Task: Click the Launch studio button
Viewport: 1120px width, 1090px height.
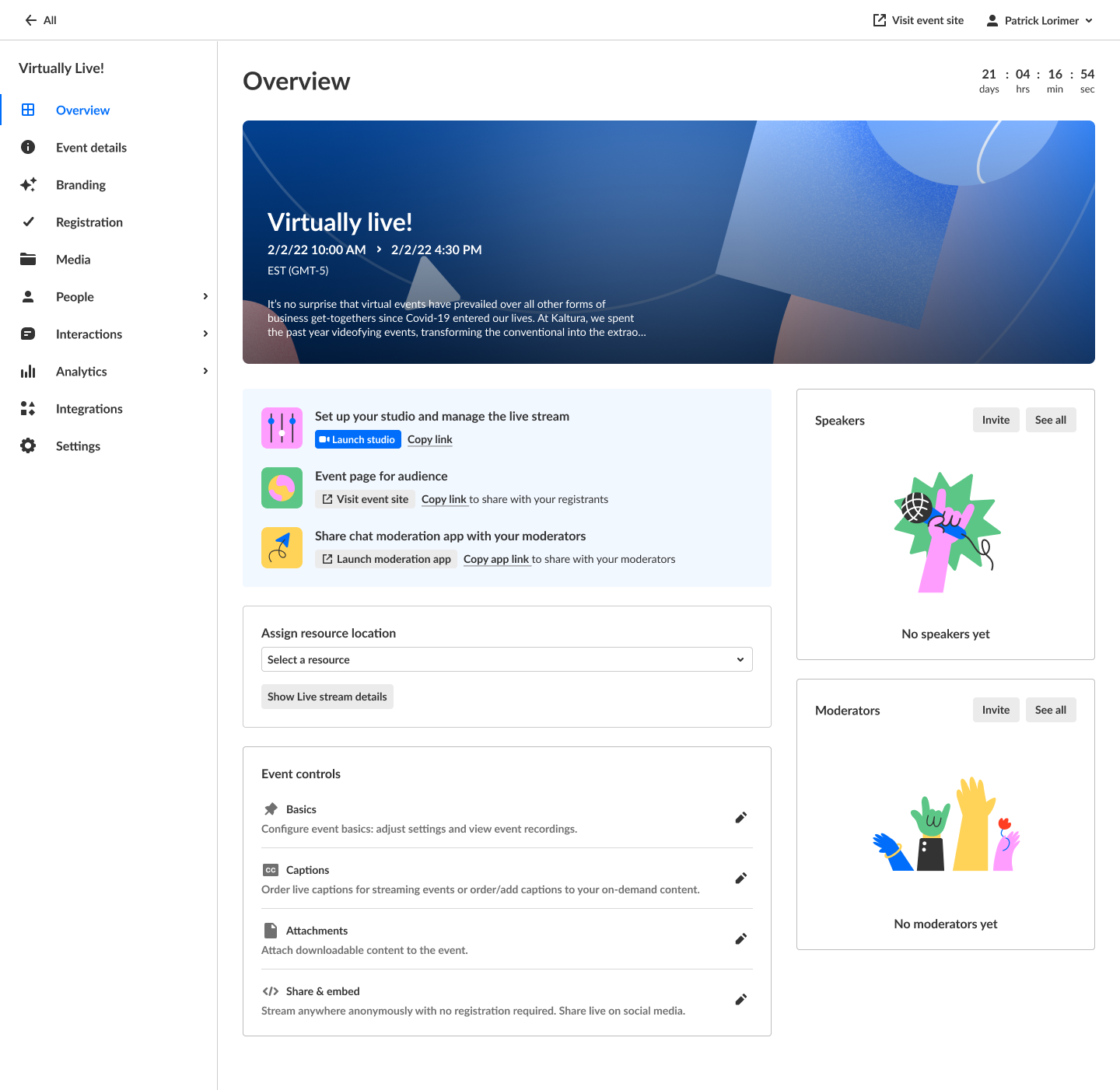Action: coord(358,439)
